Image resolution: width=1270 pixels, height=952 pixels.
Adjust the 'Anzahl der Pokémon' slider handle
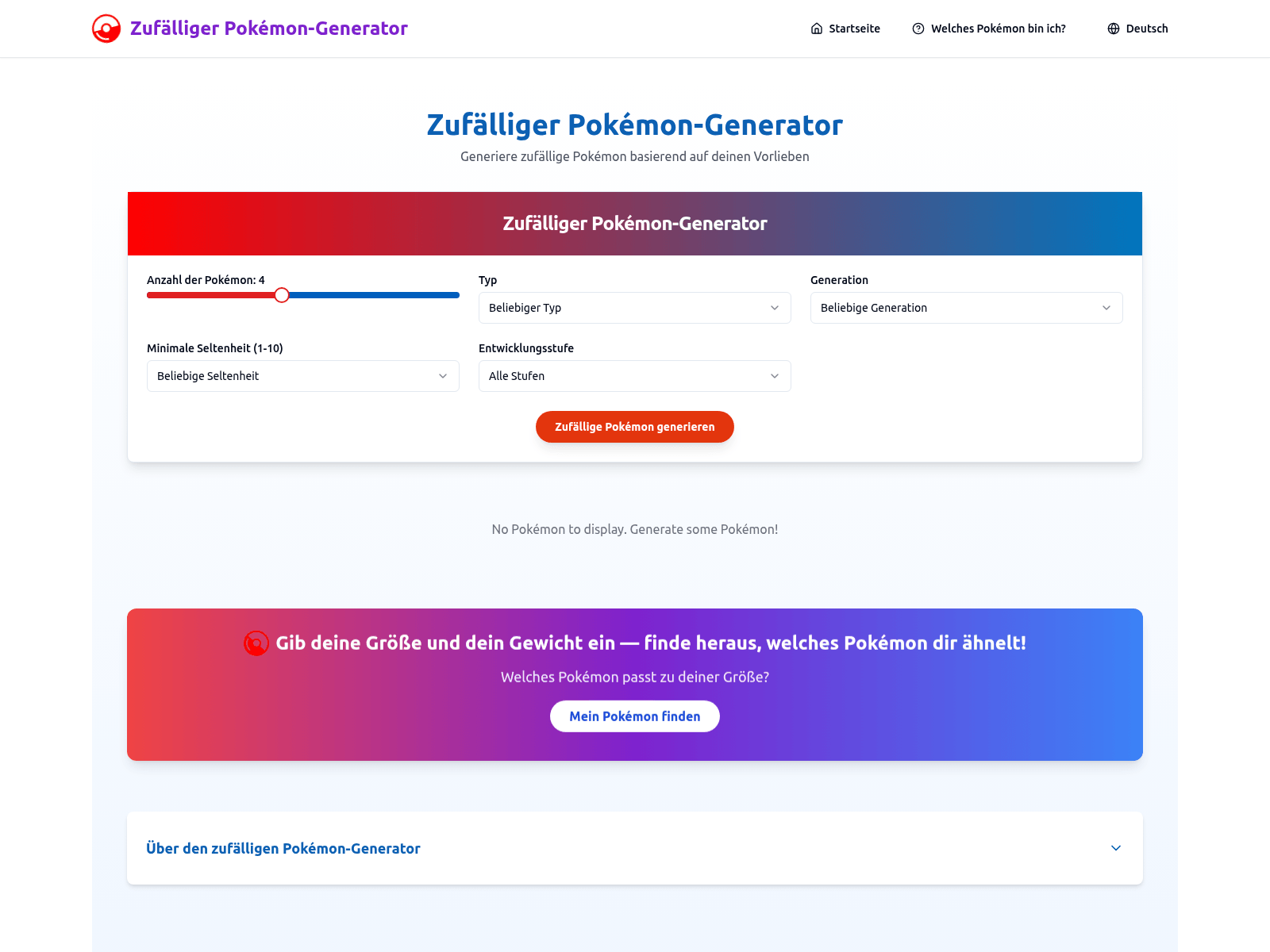click(x=282, y=294)
